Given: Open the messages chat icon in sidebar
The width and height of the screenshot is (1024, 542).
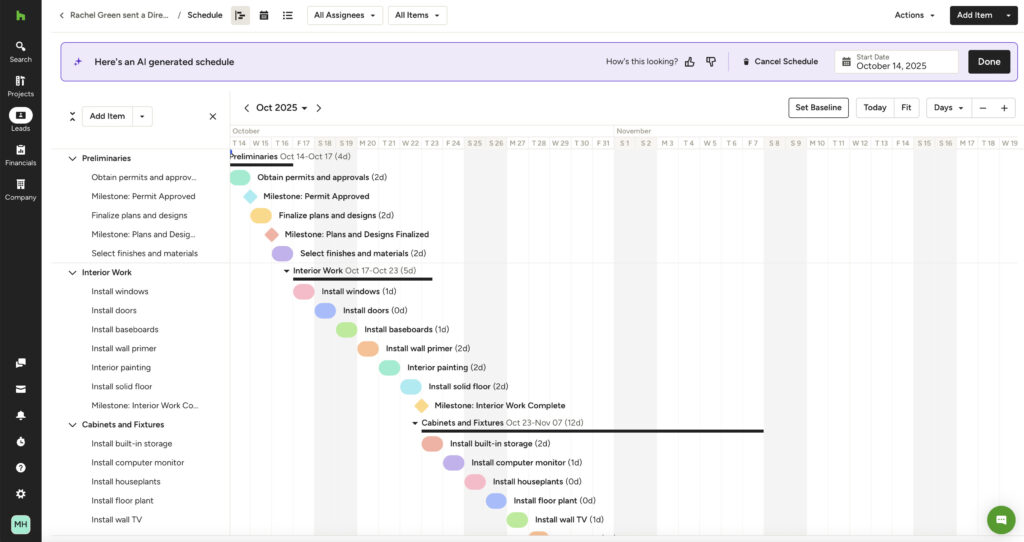Looking at the screenshot, I should [x=20, y=363].
